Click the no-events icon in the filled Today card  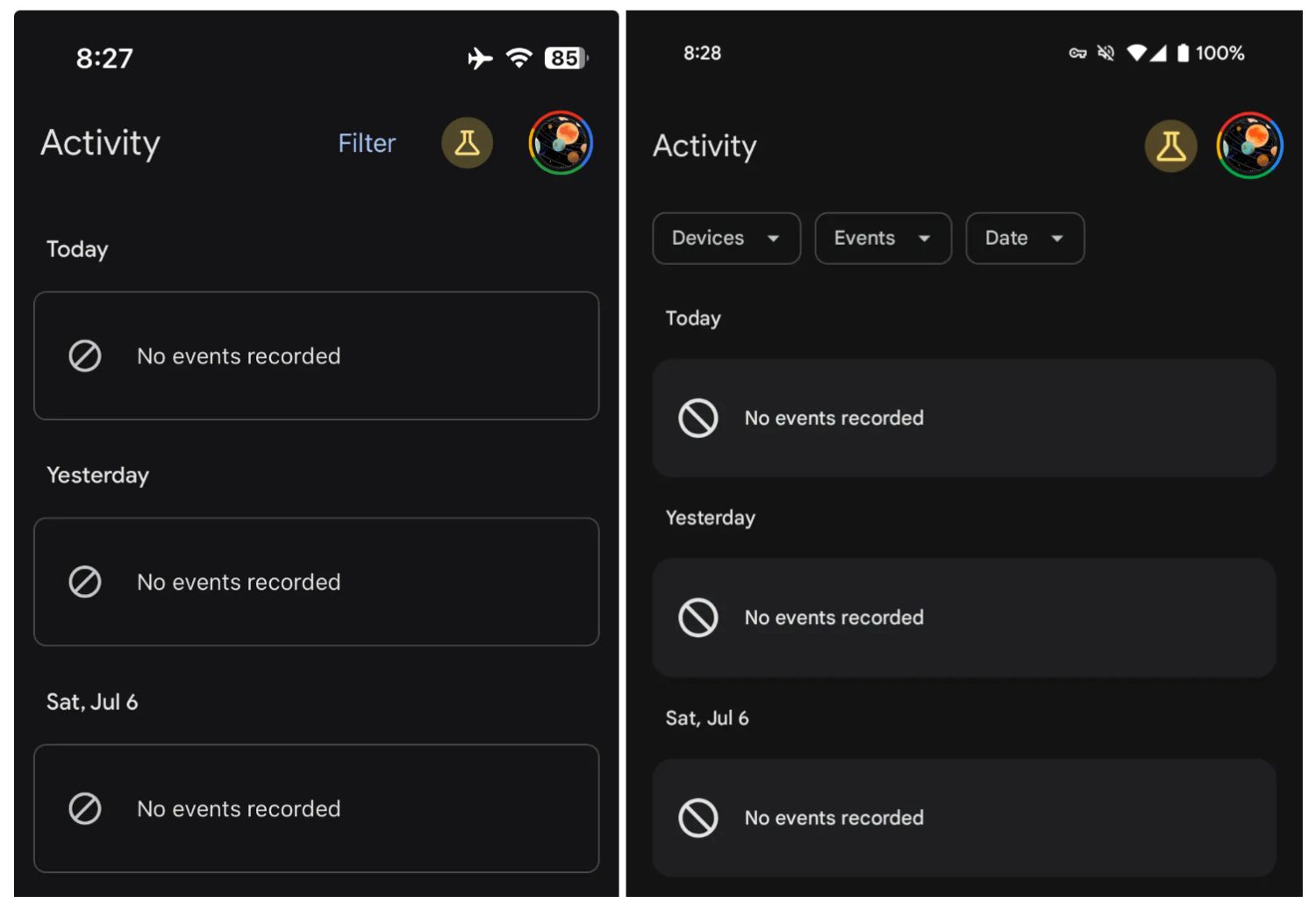(x=698, y=418)
